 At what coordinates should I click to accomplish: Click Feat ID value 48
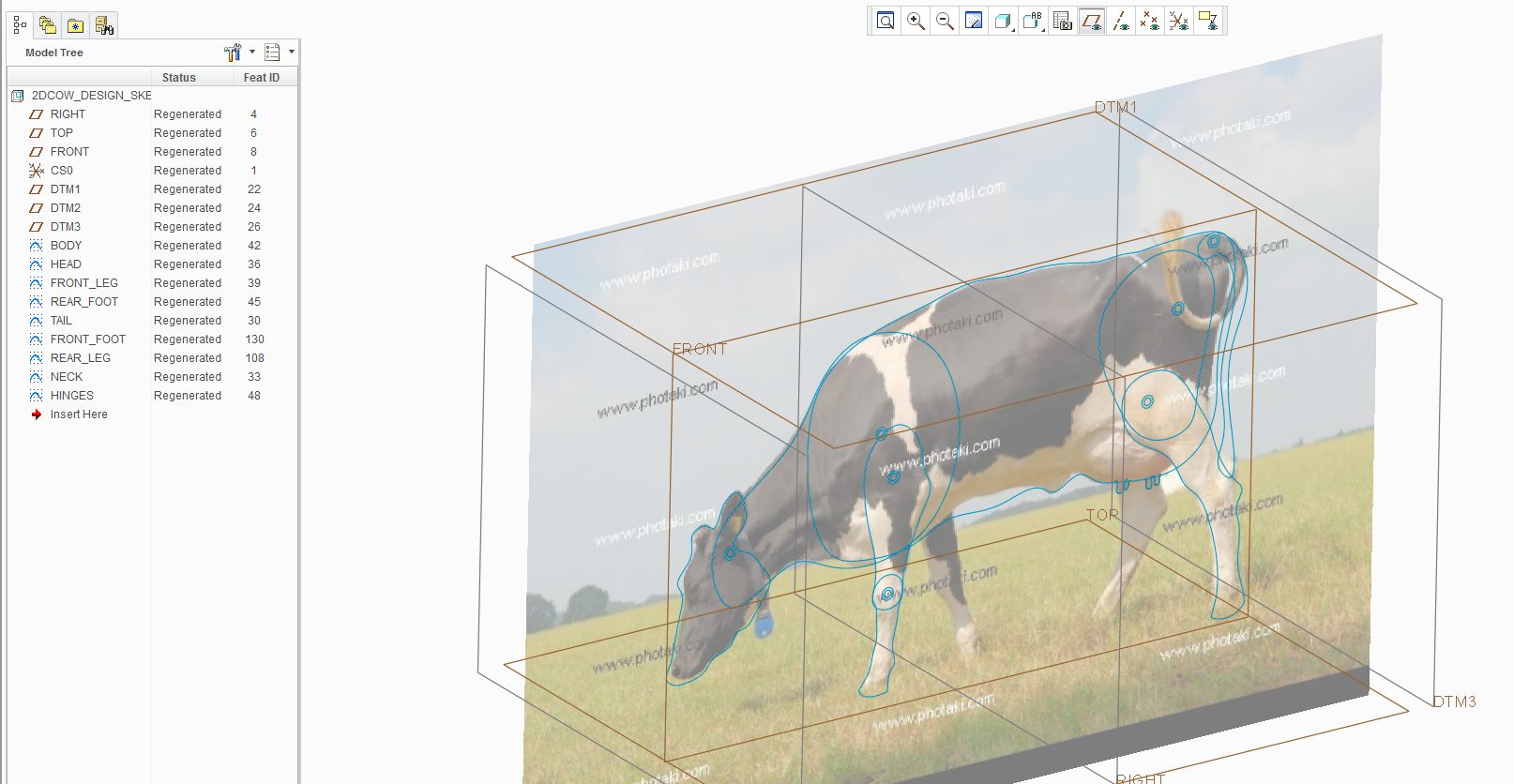(x=254, y=396)
